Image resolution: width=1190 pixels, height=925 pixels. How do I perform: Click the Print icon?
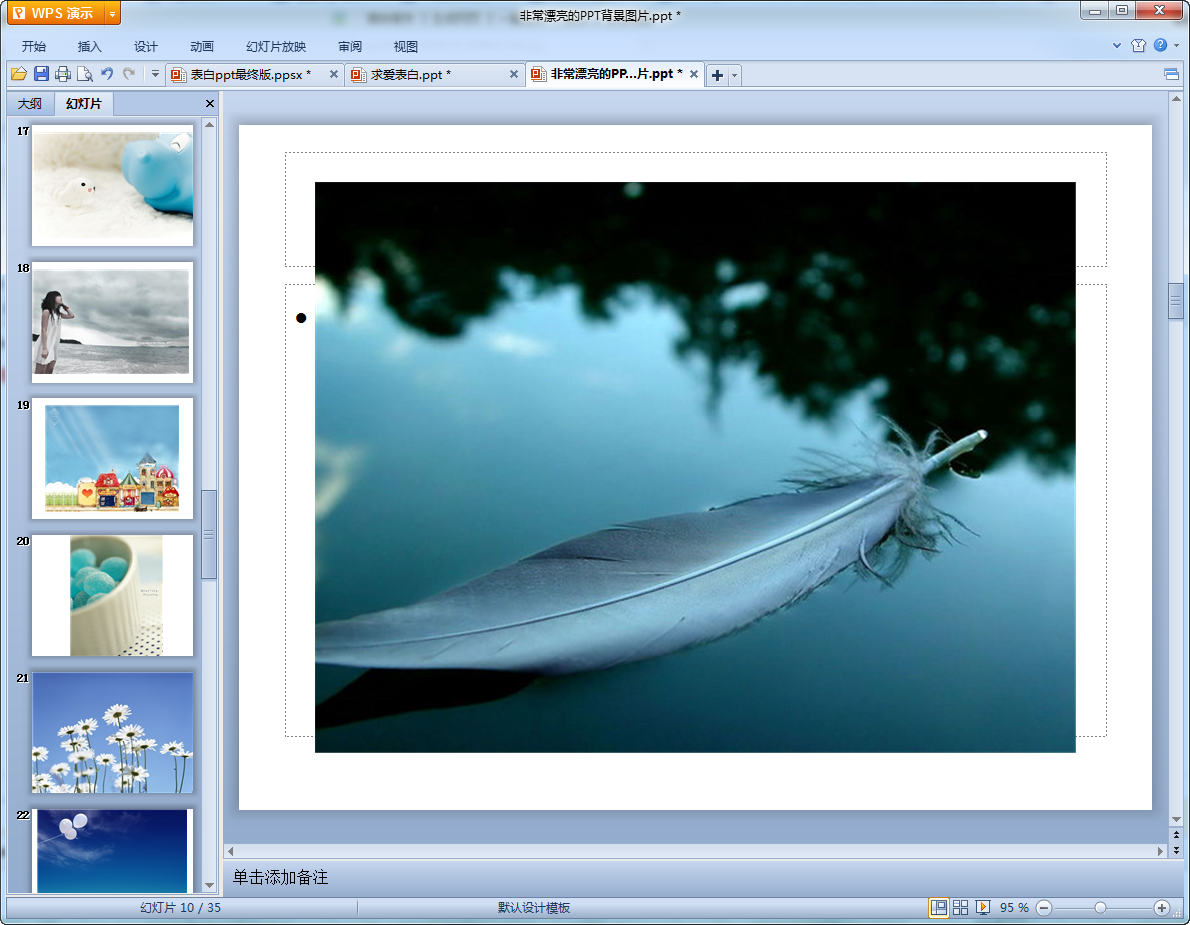click(x=63, y=74)
